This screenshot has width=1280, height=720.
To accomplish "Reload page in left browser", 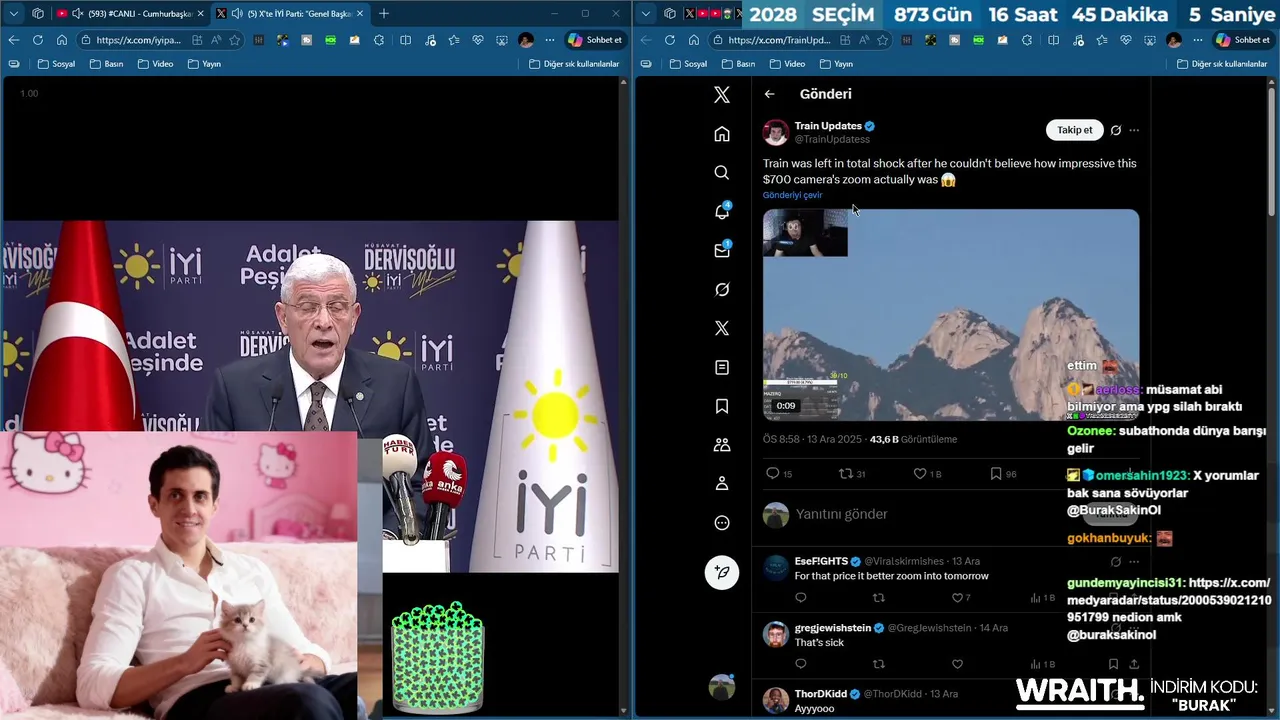I will click(37, 40).
